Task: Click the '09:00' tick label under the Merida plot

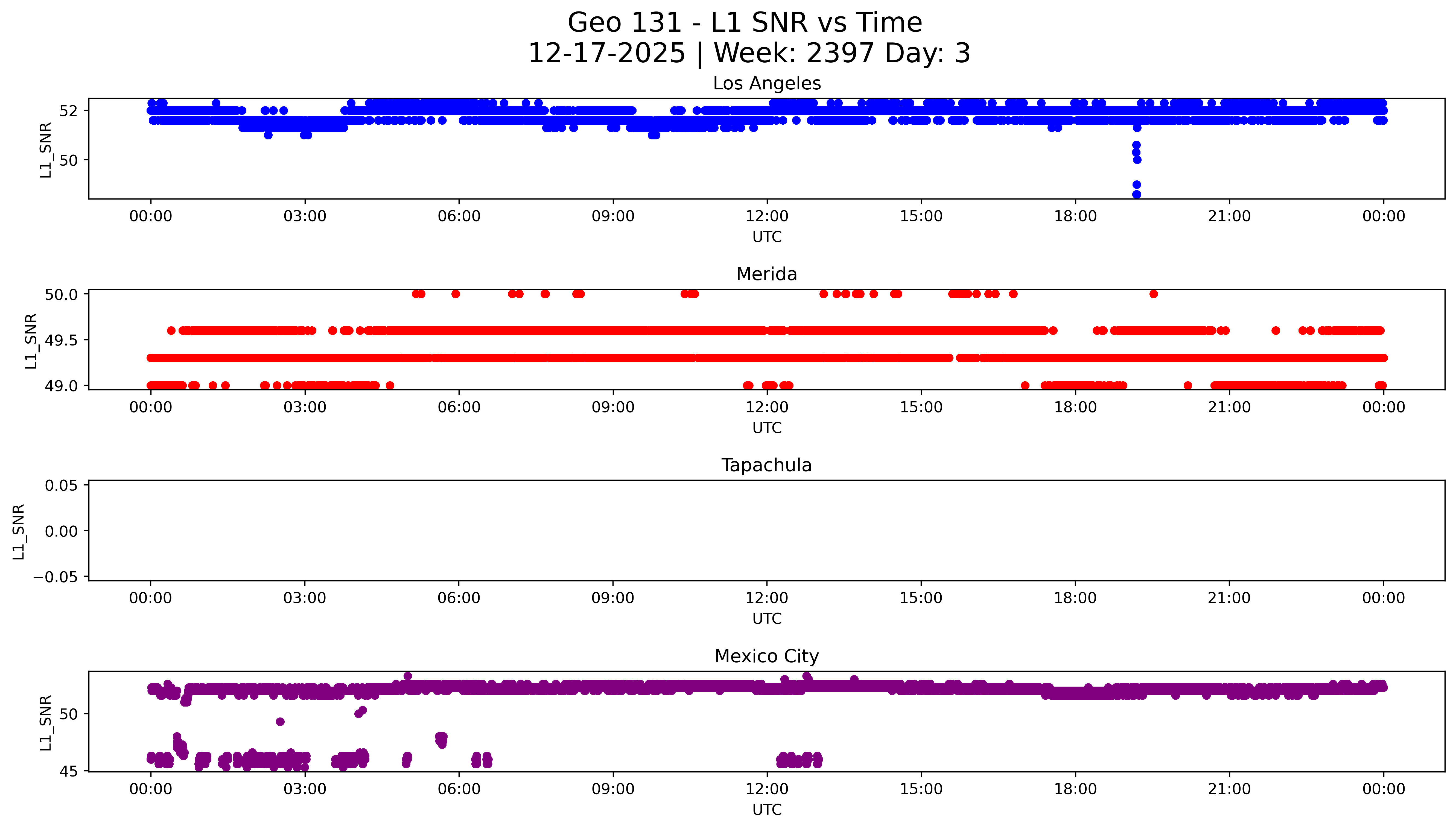Action: pyautogui.click(x=613, y=407)
